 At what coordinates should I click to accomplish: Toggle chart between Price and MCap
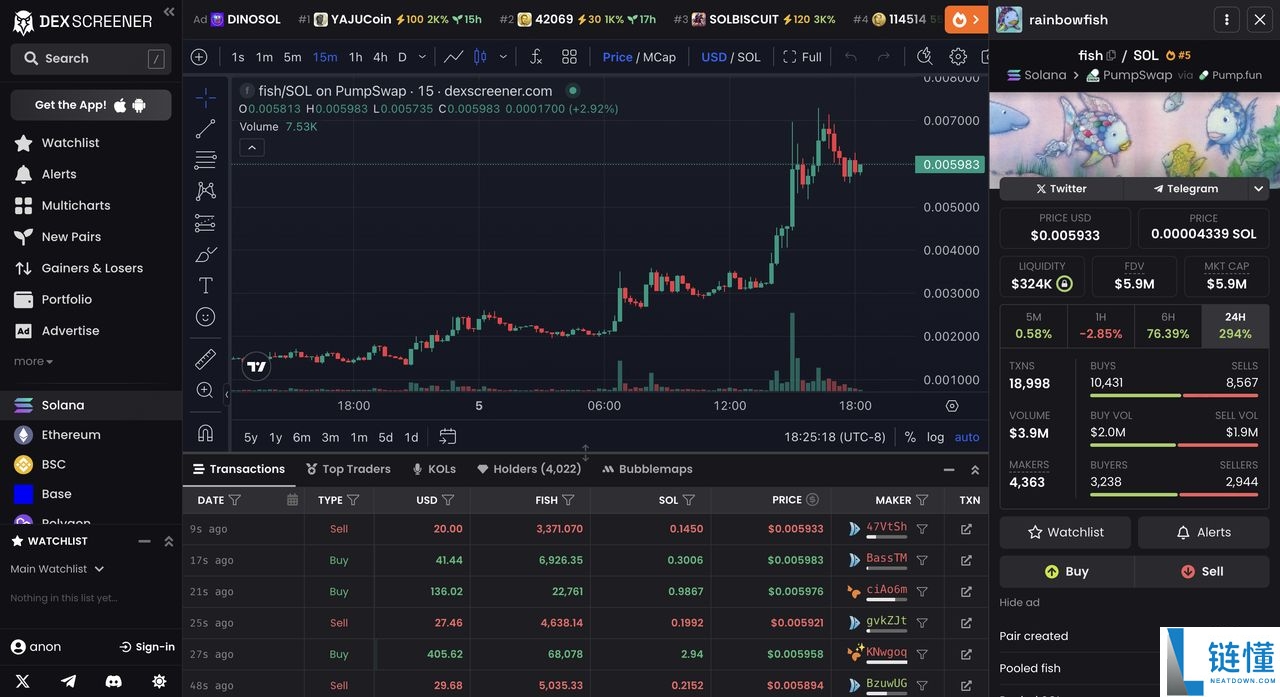point(639,57)
